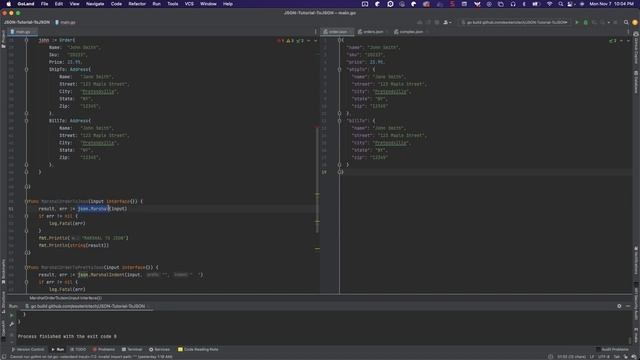The image size is (640, 360).
Task: Click the MarshalOrderToJson breadcrumb below the editor
Action: point(65,298)
